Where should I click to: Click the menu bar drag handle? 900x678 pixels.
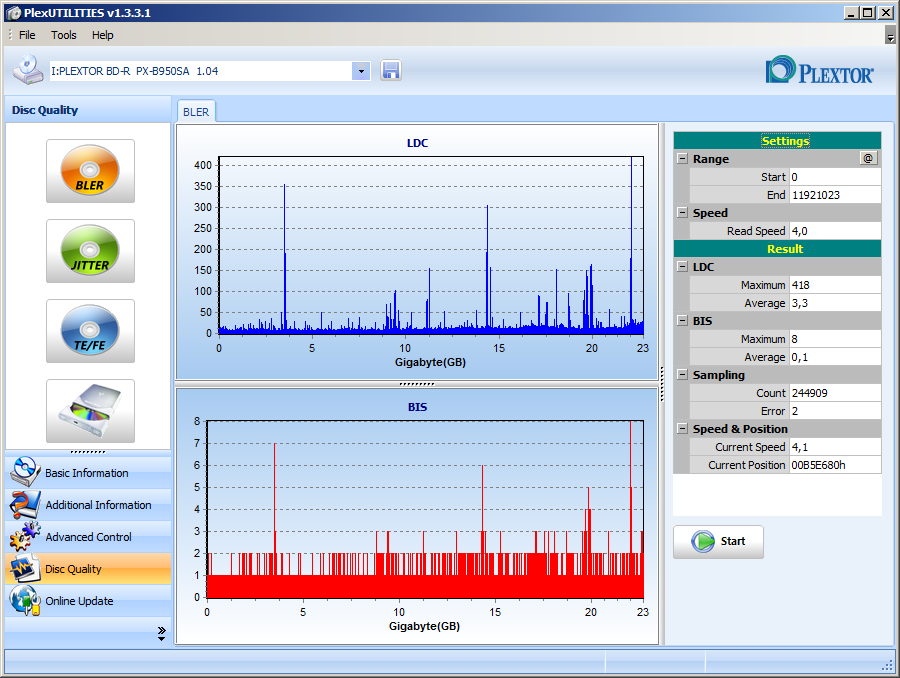point(10,35)
